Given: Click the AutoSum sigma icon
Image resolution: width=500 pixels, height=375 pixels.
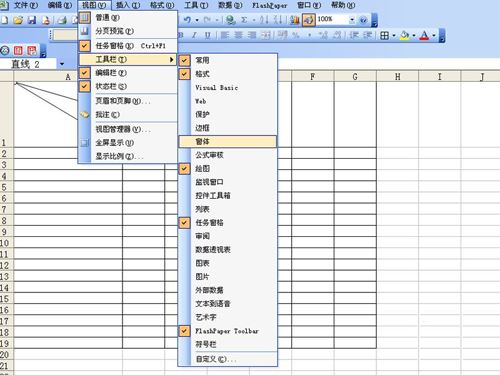Looking at the screenshot, I should 244,20.
